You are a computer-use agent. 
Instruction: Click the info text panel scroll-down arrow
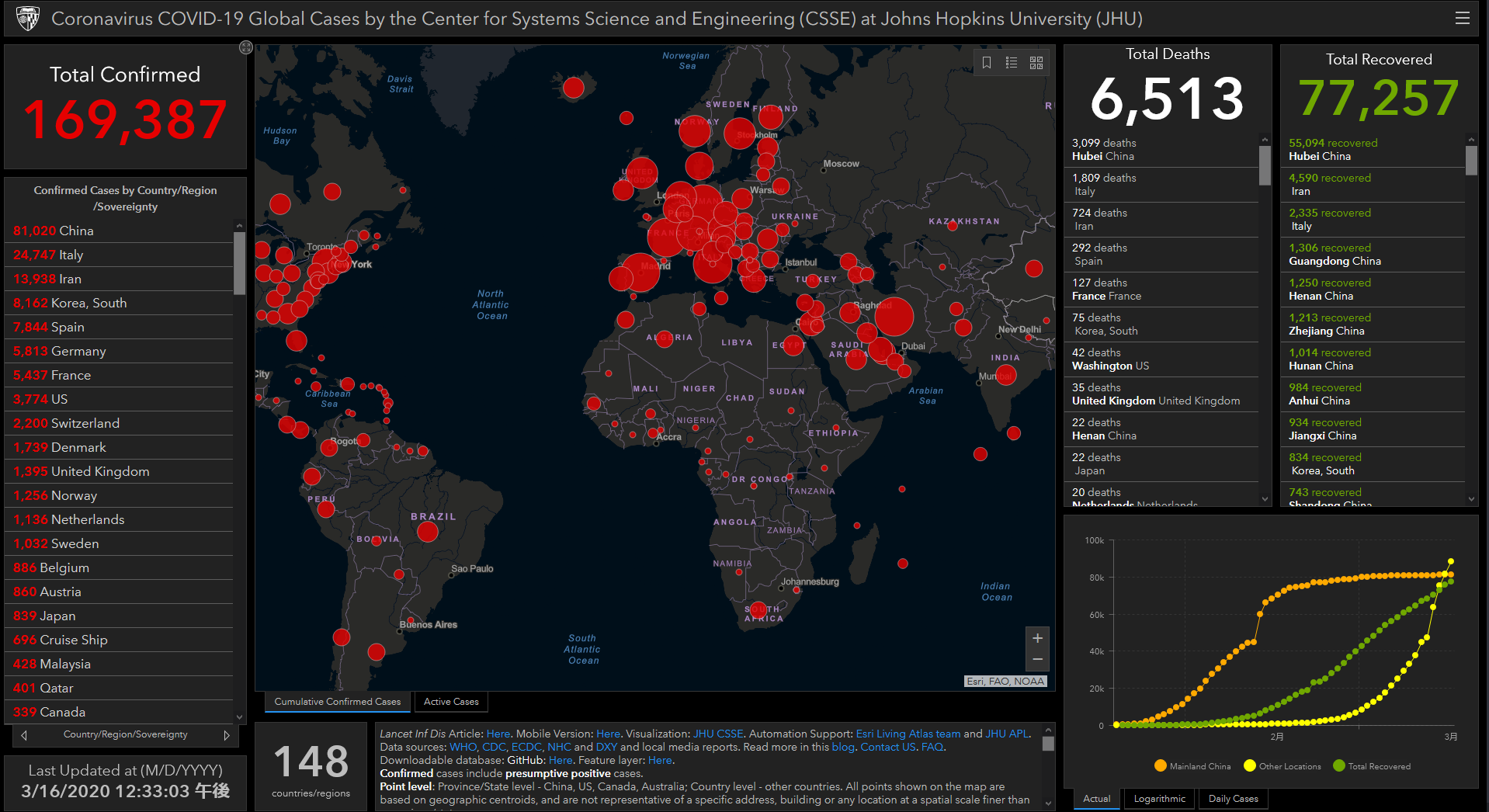point(1048,803)
